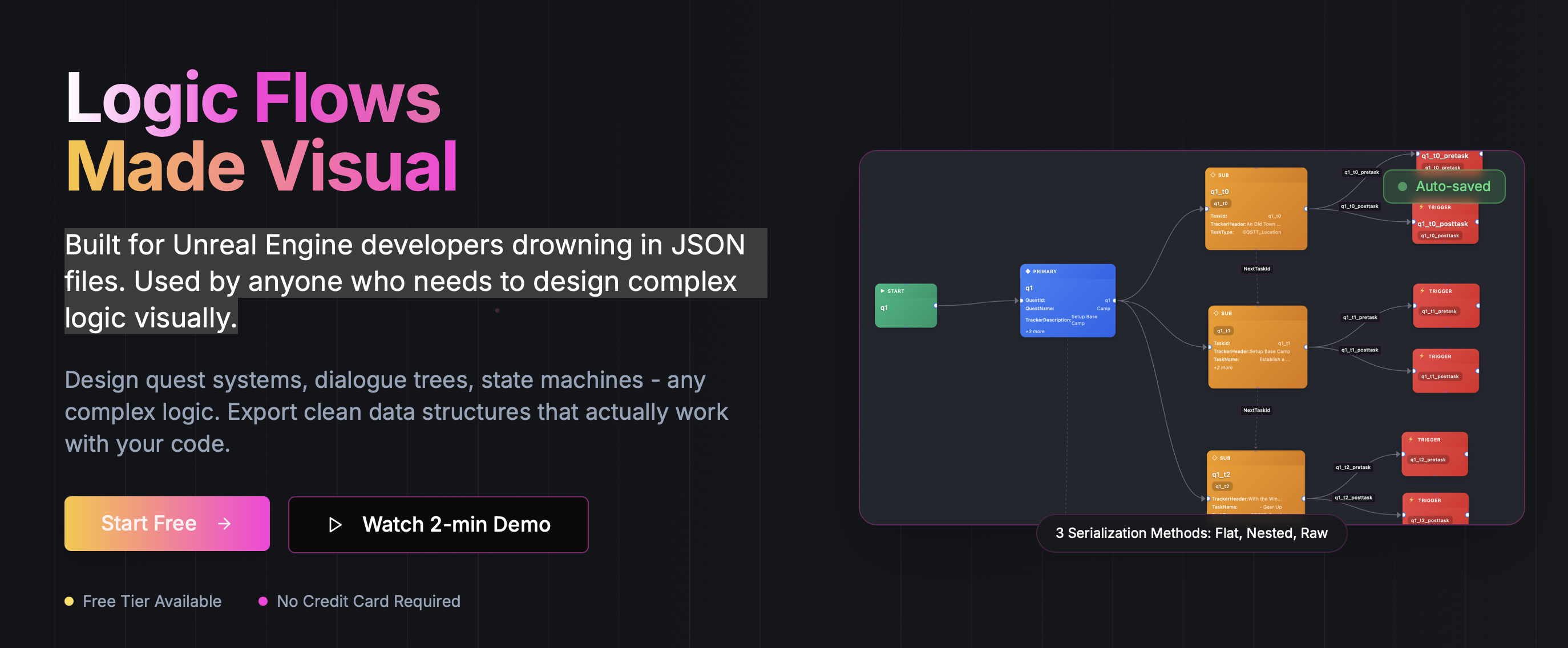Click the '3 Serialization Methods' caption pill

point(1191,533)
